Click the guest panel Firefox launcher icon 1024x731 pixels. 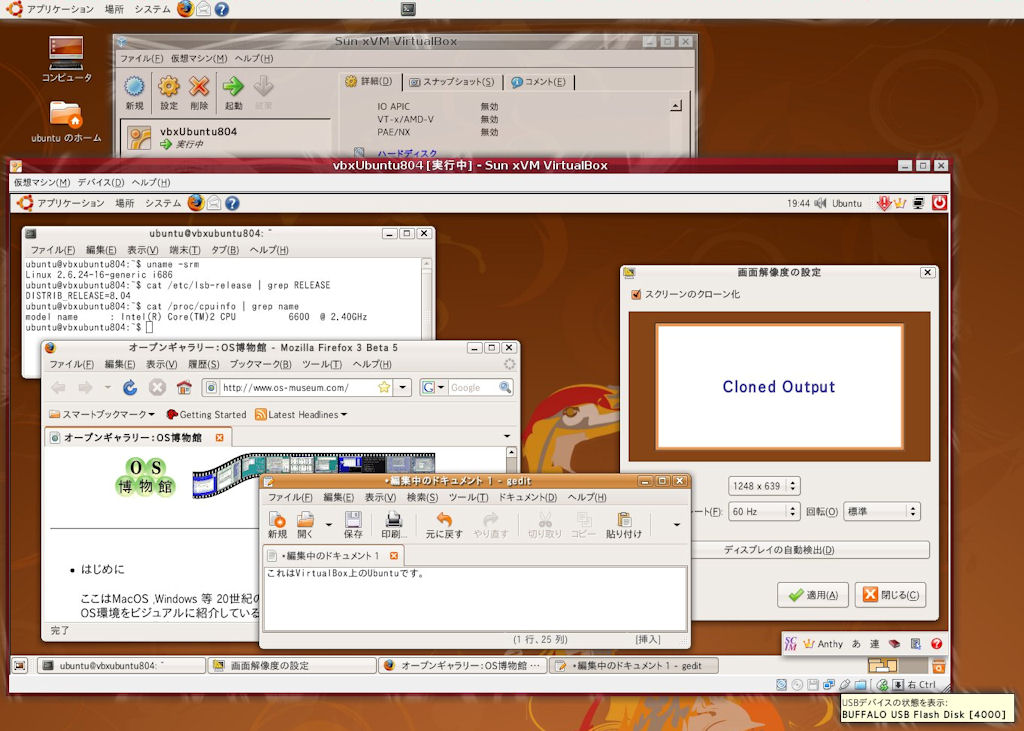point(196,203)
